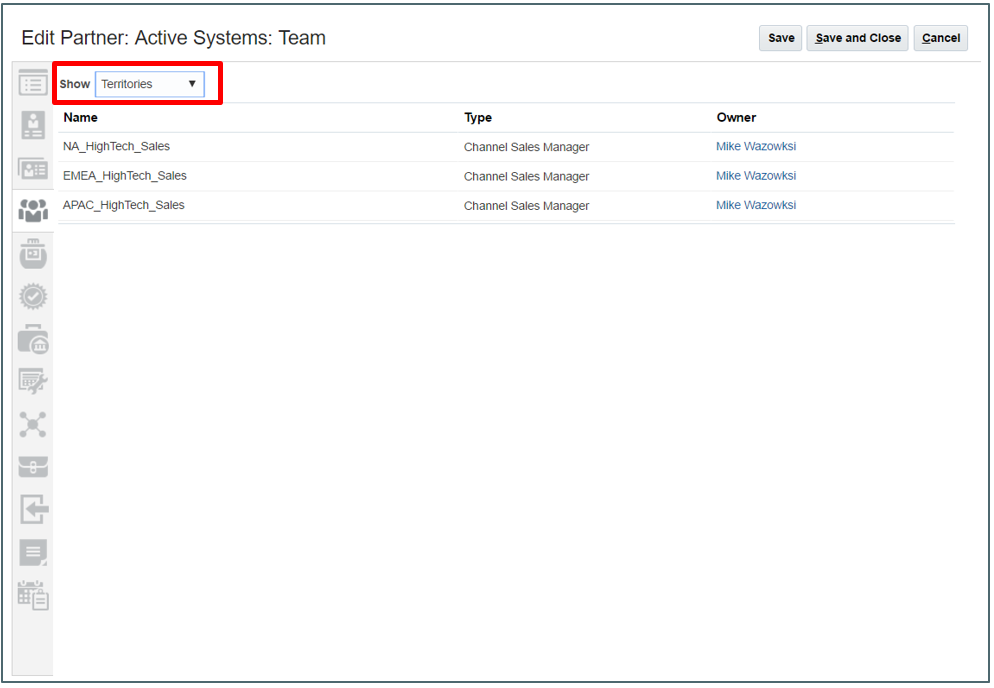Viewport: 994px width, 688px height.
Task: Click the Name column header
Action: coord(81,117)
